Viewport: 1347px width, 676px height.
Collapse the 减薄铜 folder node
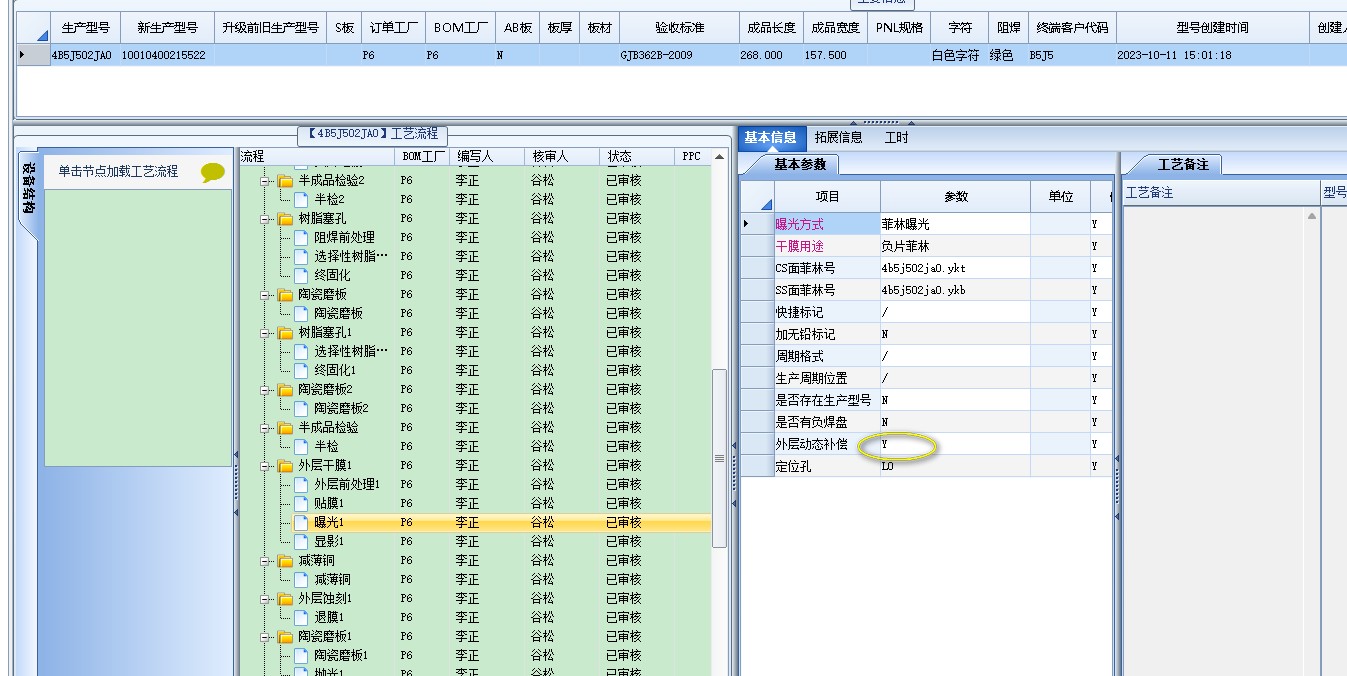pyautogui.click(x=266, y=560)
